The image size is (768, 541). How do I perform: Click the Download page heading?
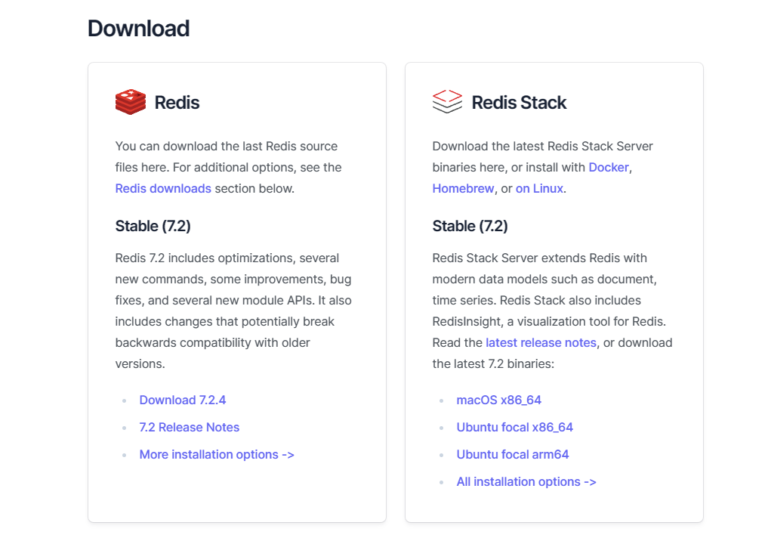click(138, 28)
